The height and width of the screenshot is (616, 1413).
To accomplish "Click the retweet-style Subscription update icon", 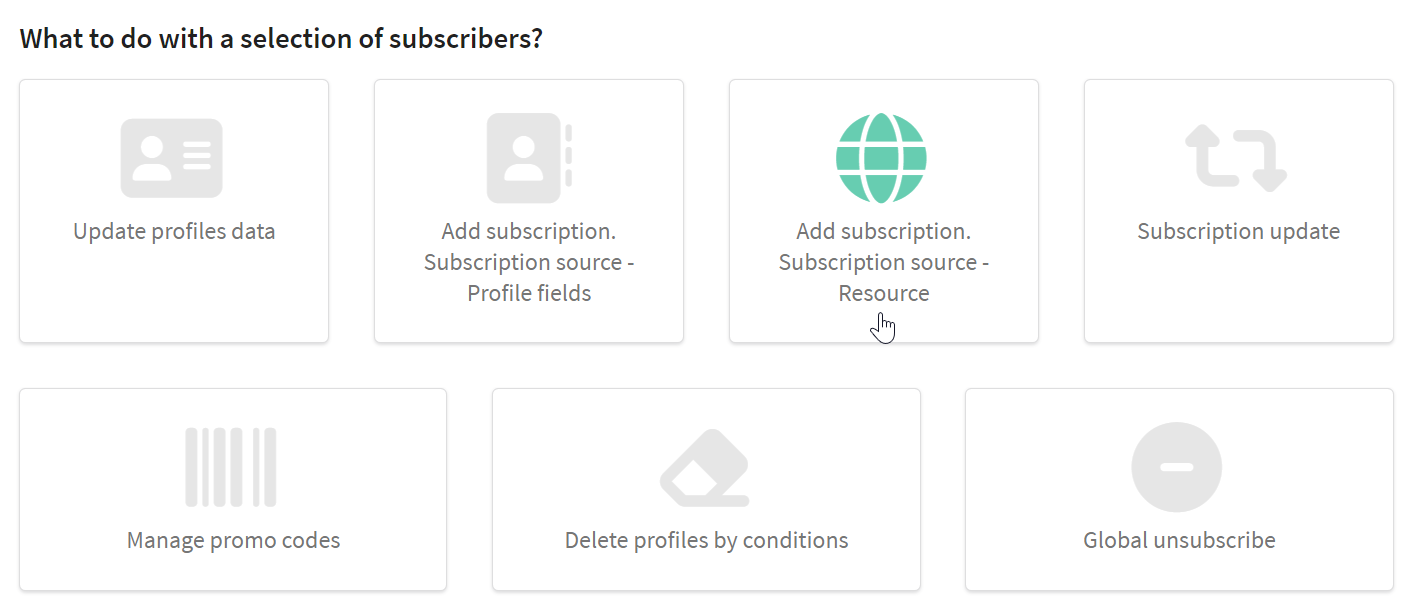I will coord(1236,158).
